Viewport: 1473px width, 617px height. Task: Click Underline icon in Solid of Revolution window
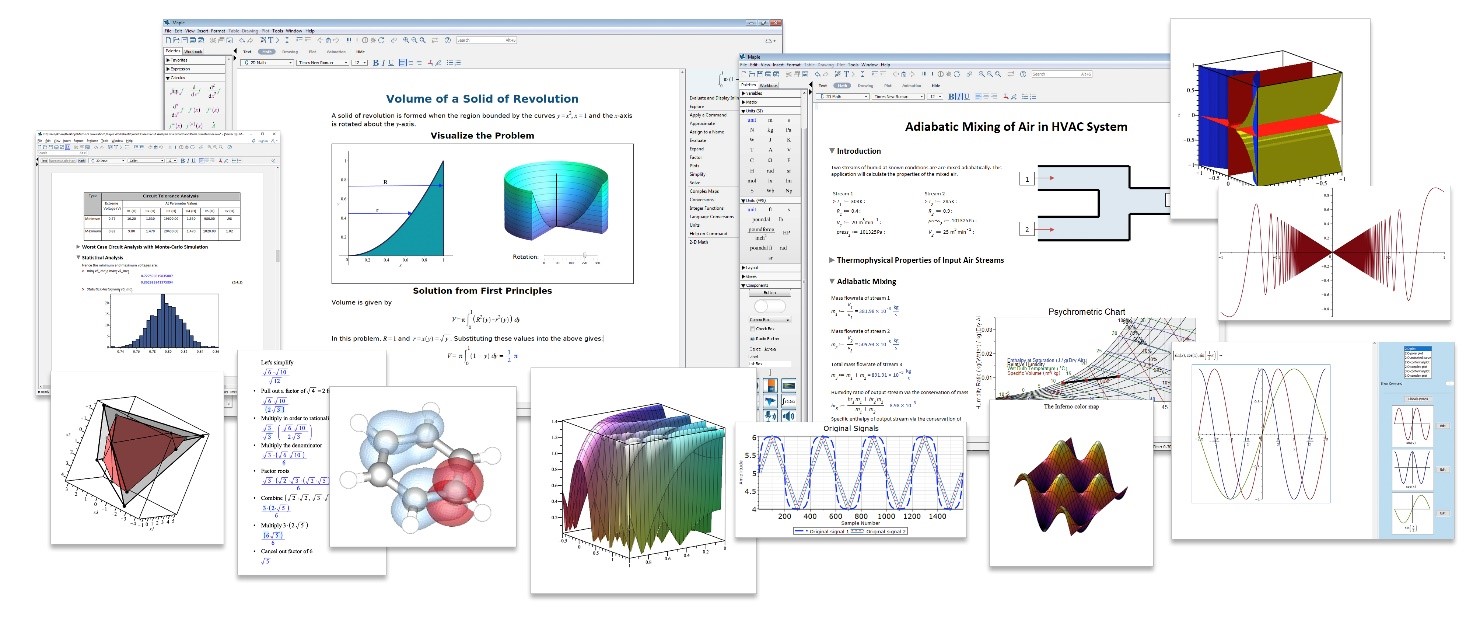(390, 62)
